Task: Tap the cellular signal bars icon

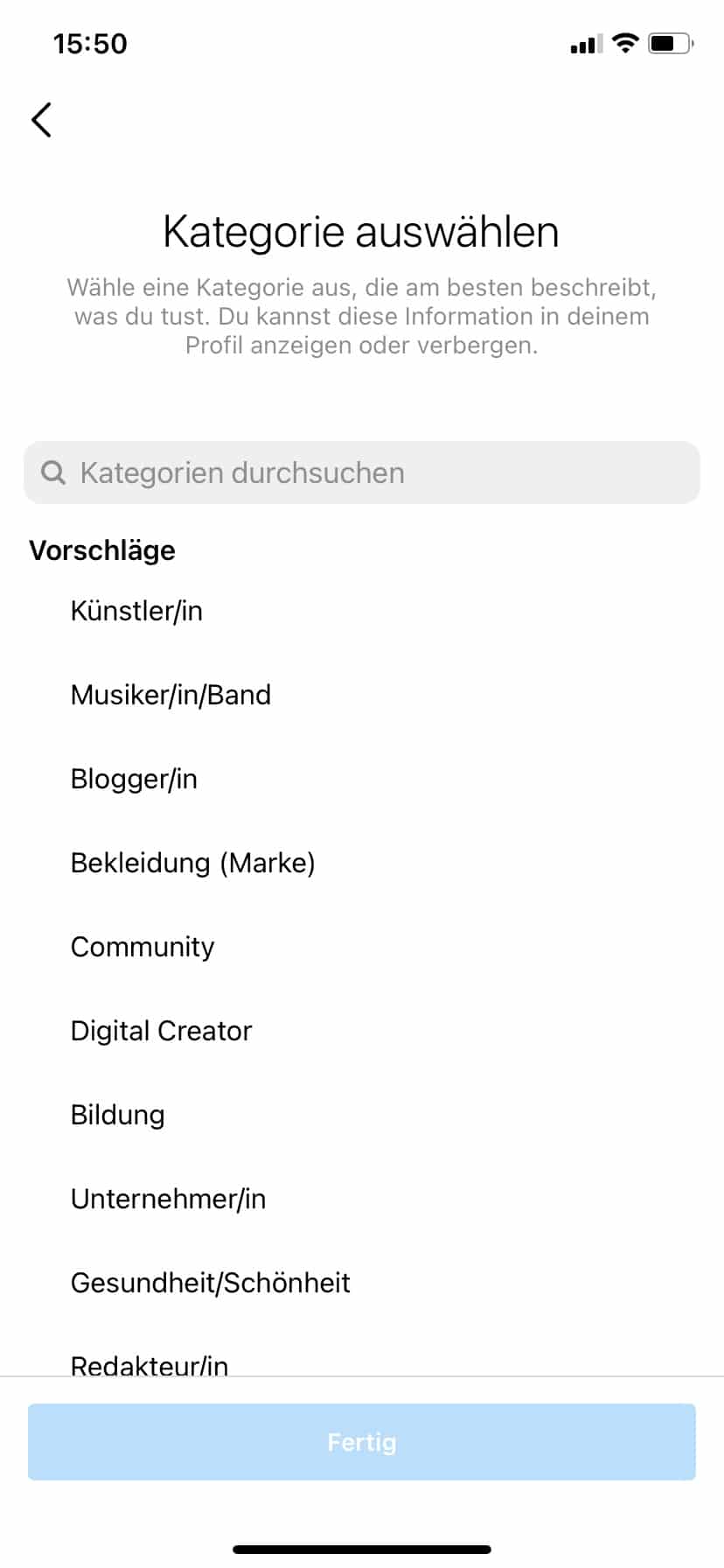Action: point(586,44)
